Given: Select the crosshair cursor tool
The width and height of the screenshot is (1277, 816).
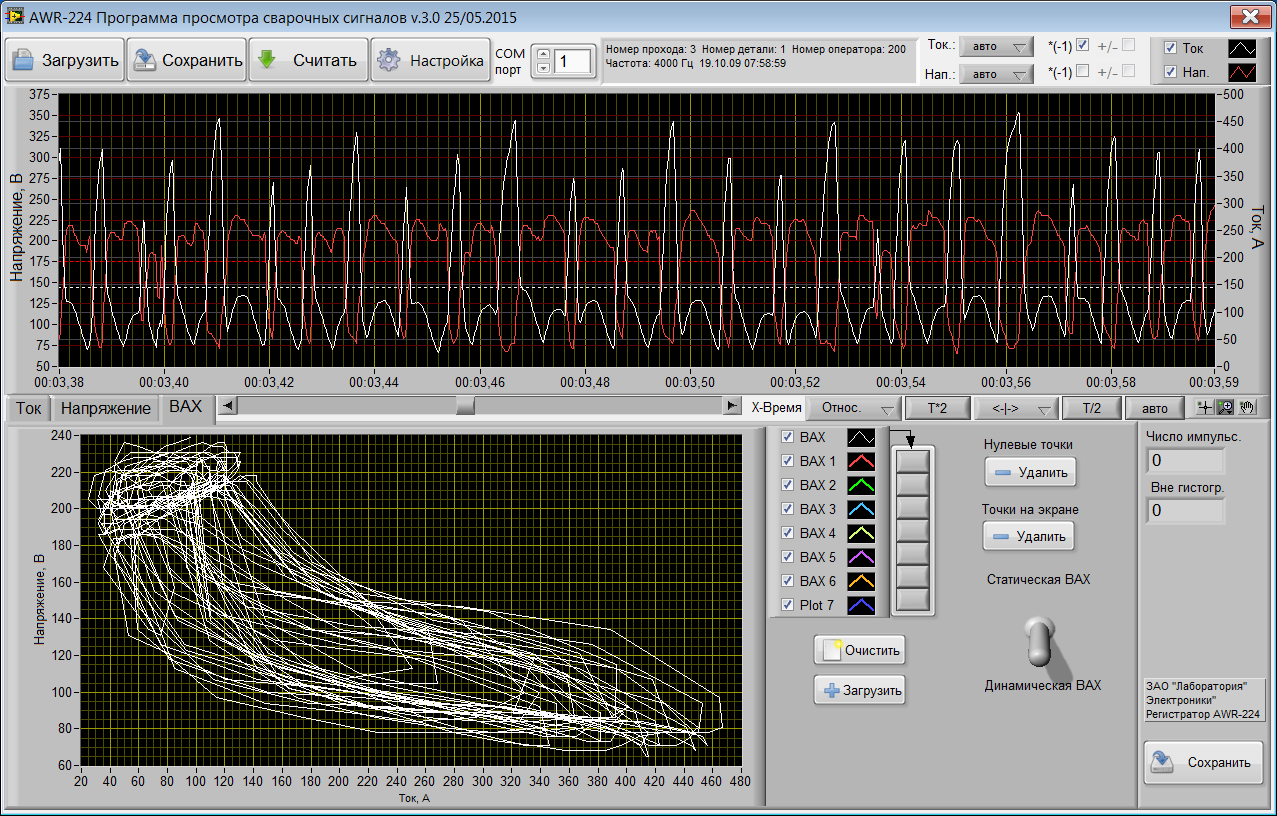Looking at the screenshot, I should click(1205, 407).
